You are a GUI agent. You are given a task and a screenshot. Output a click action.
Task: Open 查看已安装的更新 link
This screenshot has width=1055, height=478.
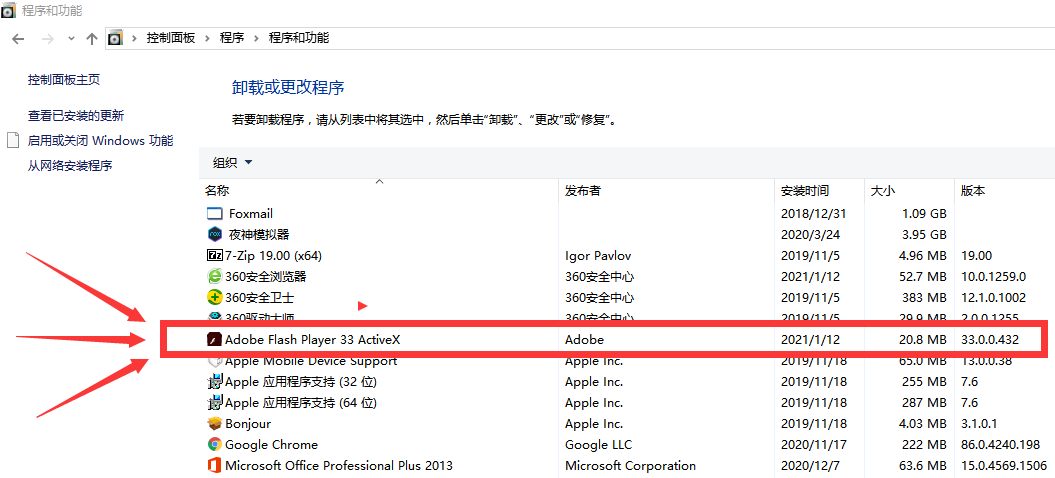[x=76, y=116]
